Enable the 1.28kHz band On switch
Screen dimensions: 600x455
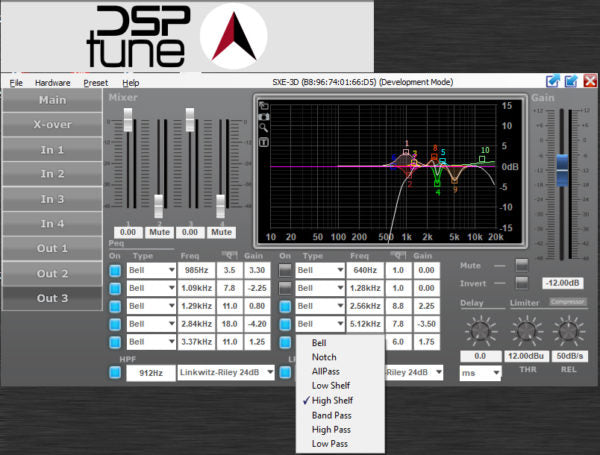coord(285,289)
